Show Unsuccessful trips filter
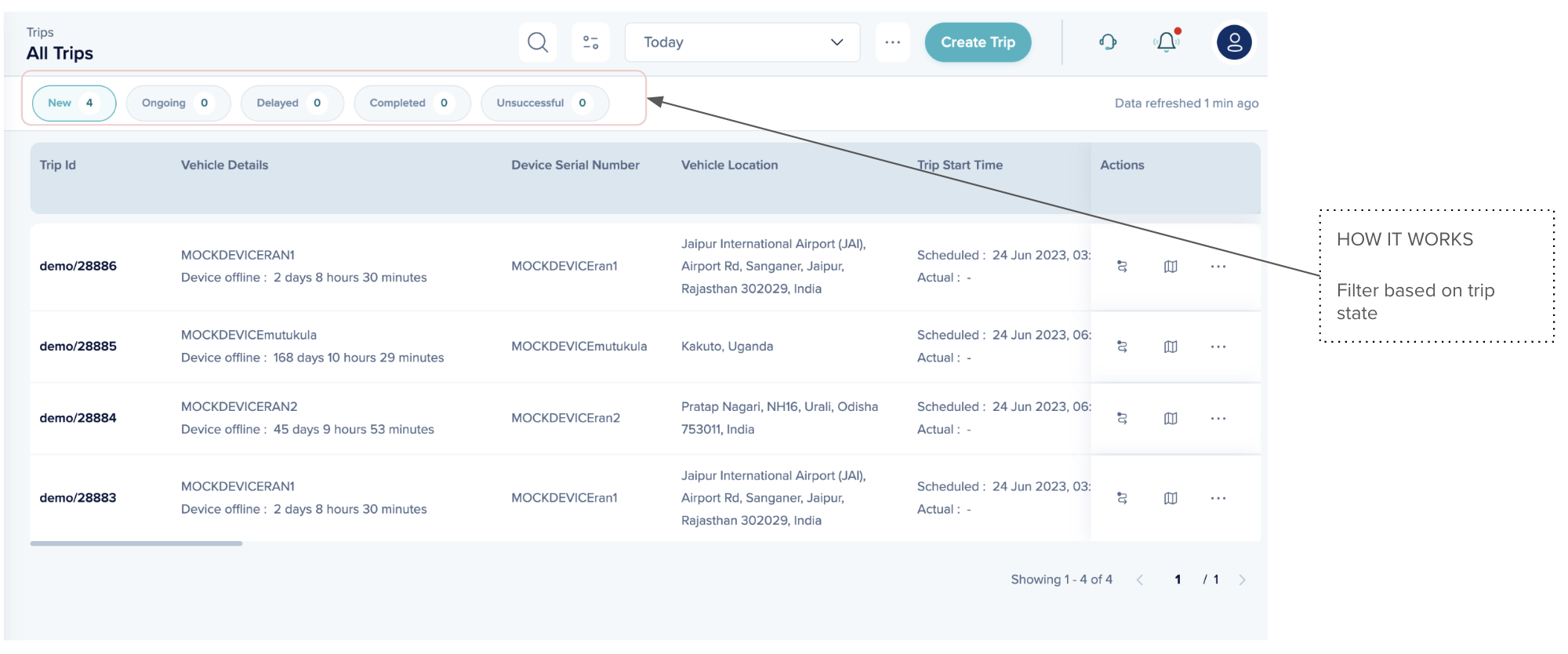Screen dimensions: 1568x654 544,104
